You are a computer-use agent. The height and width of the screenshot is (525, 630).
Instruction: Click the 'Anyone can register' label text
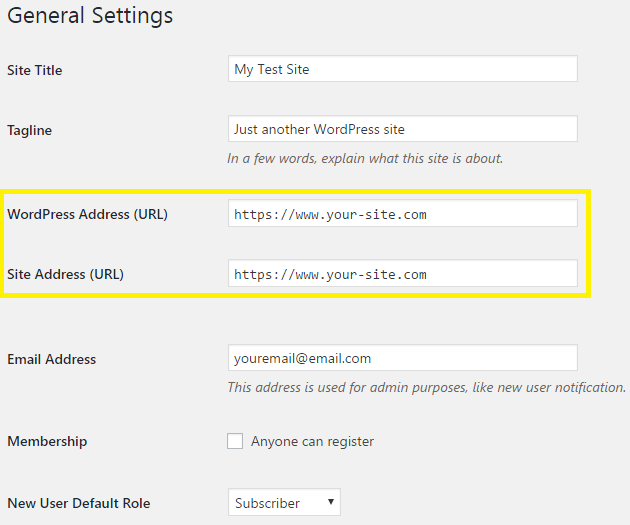coord(312,441)
